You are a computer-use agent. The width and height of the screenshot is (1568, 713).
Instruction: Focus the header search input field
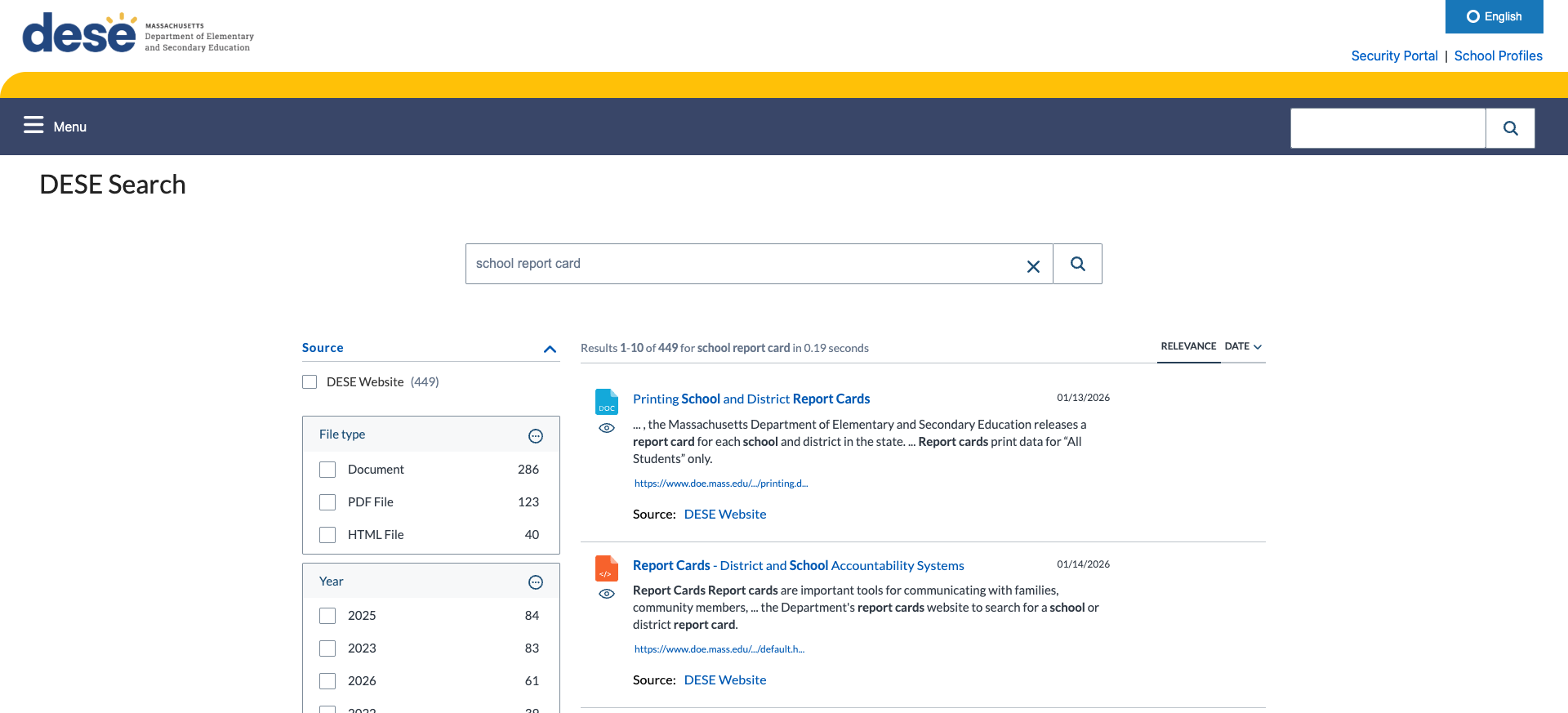coord(1388,128)
